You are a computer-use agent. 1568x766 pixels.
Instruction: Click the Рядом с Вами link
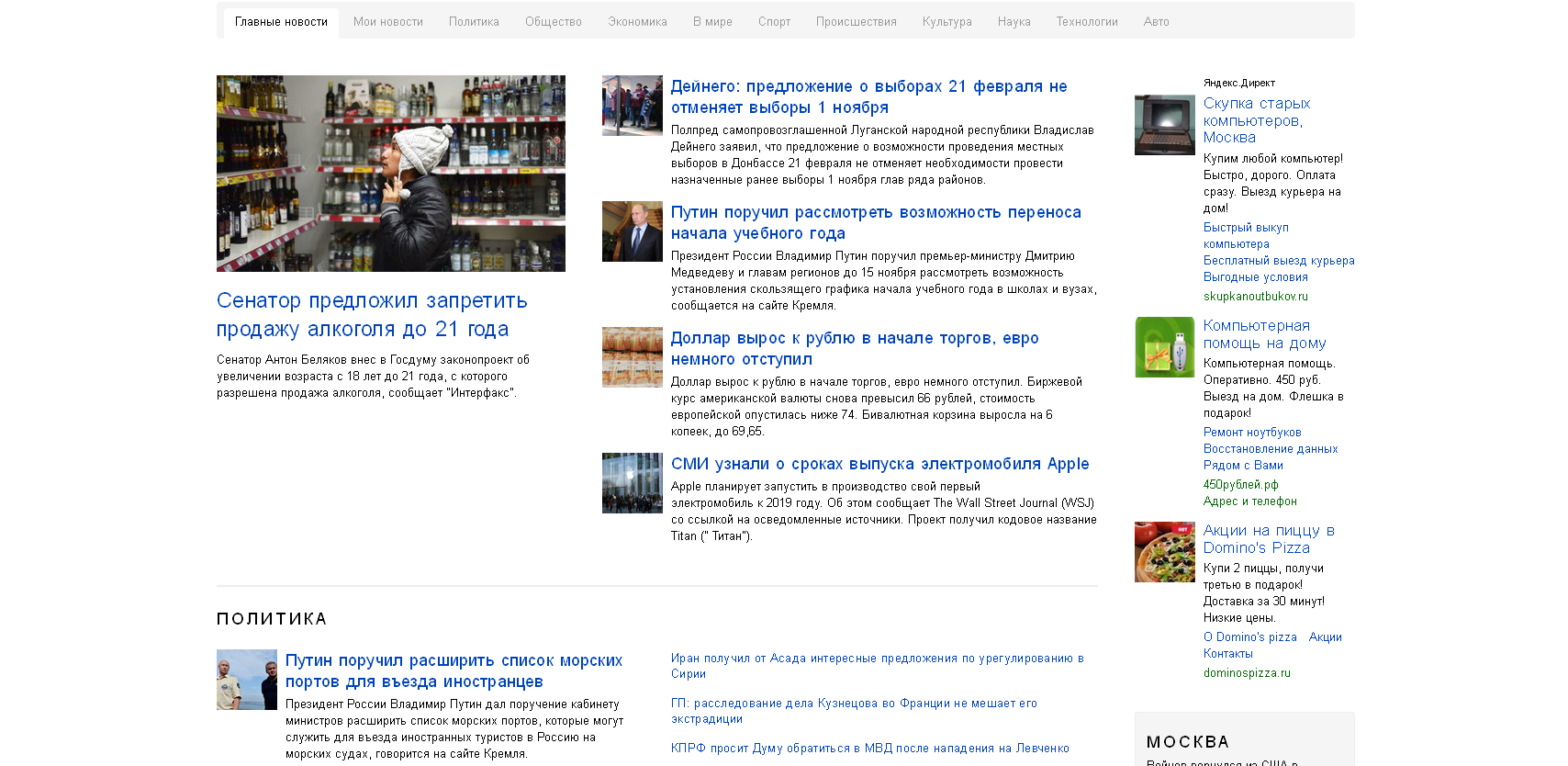1243,466
